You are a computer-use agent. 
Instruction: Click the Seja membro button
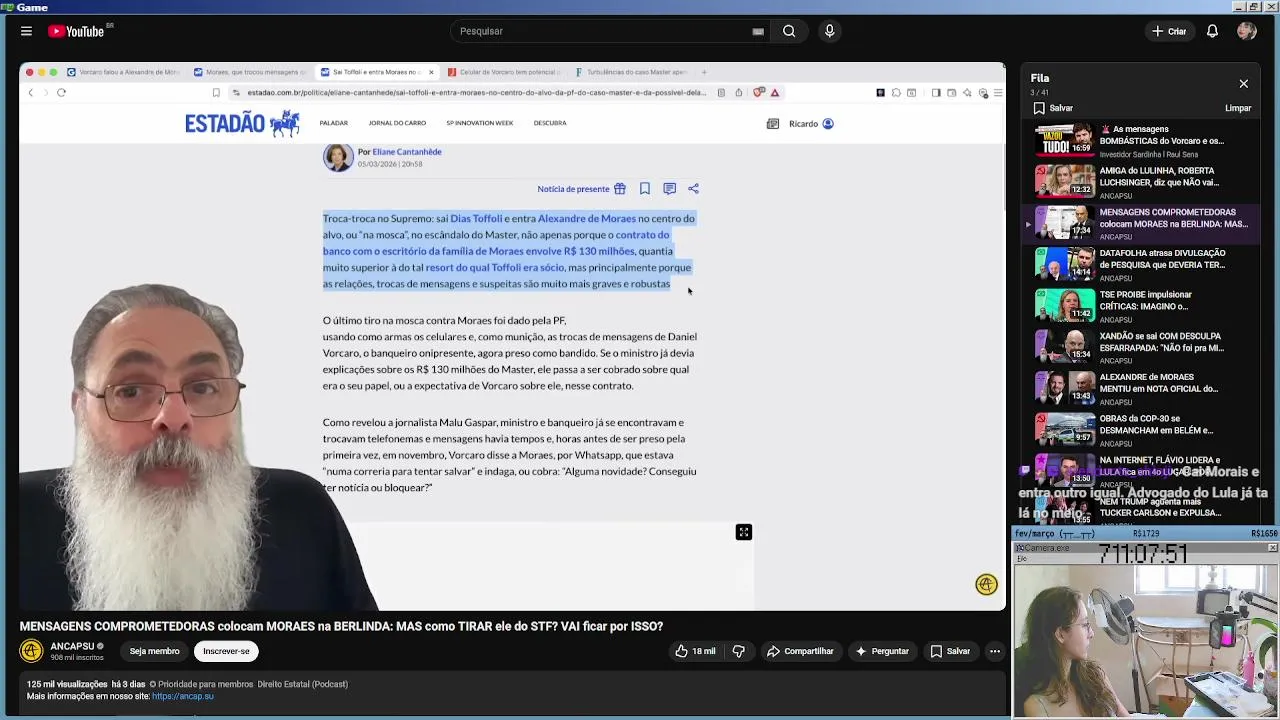tap(154, 651)
